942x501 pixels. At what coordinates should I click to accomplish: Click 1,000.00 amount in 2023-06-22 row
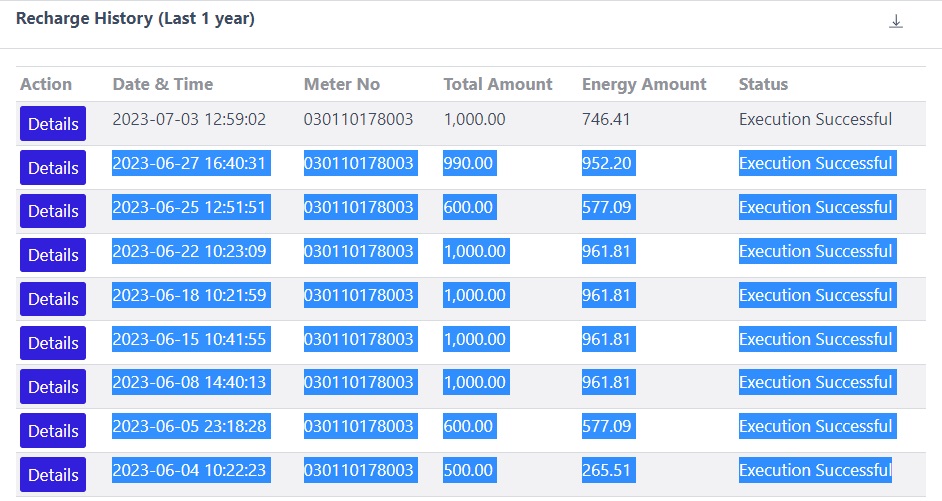click(x=476, y=251)
